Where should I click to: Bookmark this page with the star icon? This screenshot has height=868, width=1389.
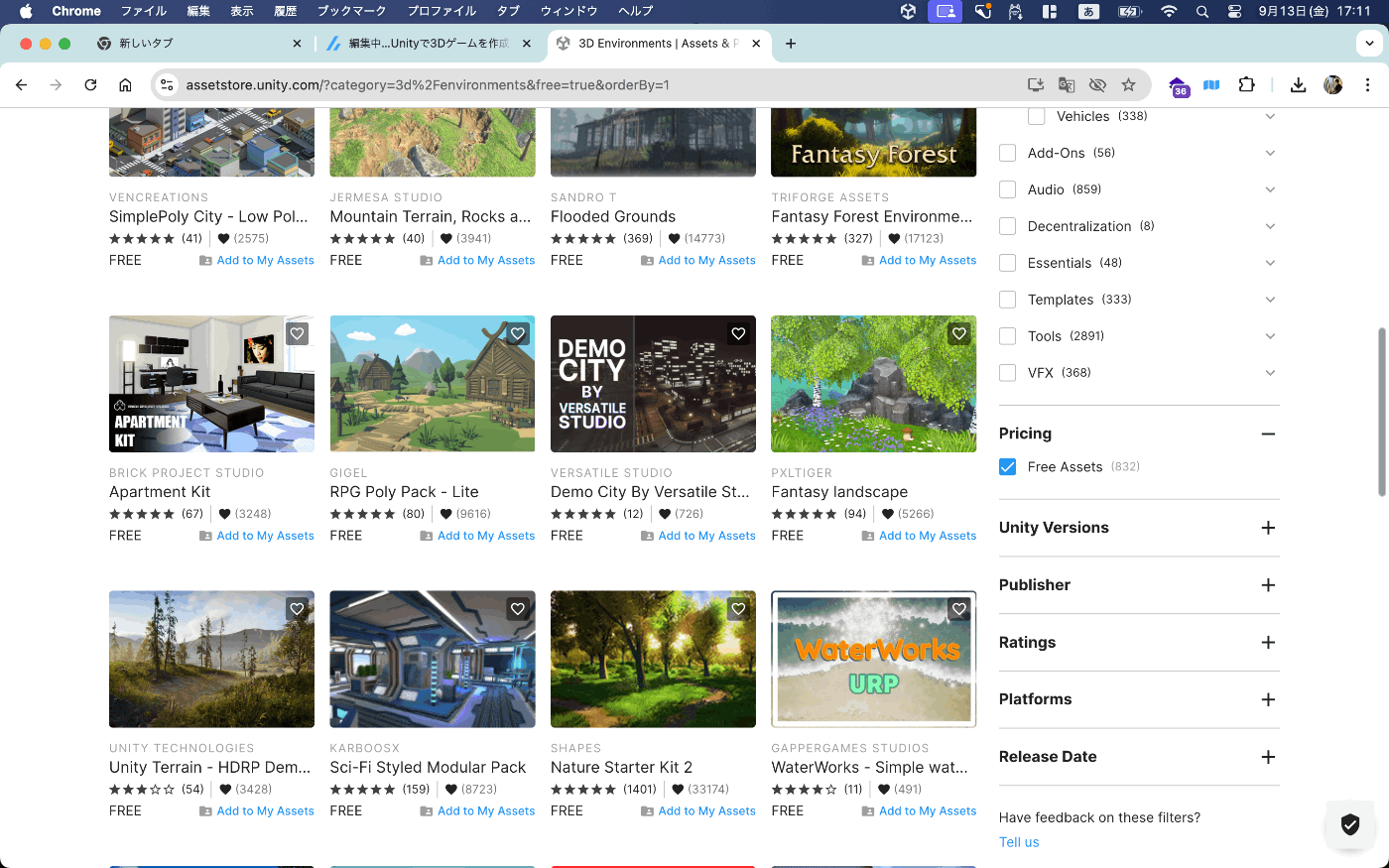click(1128, 85)
